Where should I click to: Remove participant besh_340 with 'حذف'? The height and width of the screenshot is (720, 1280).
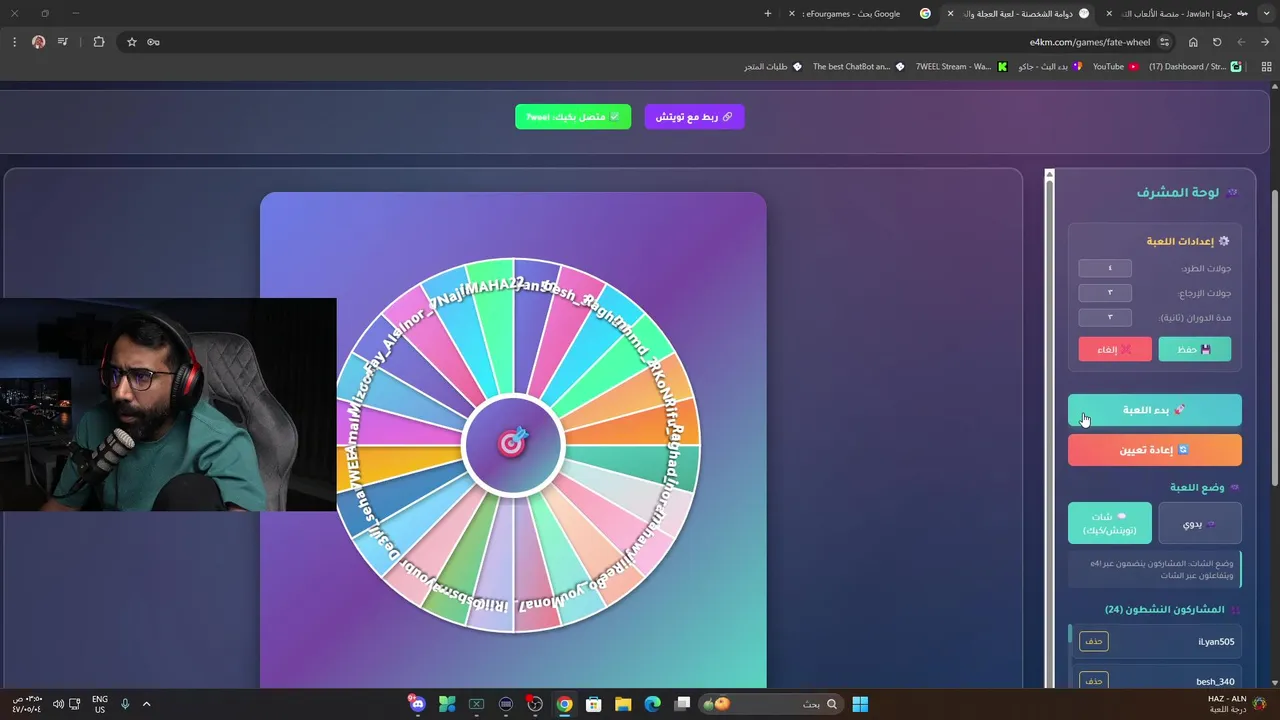tap(1094, 681)
